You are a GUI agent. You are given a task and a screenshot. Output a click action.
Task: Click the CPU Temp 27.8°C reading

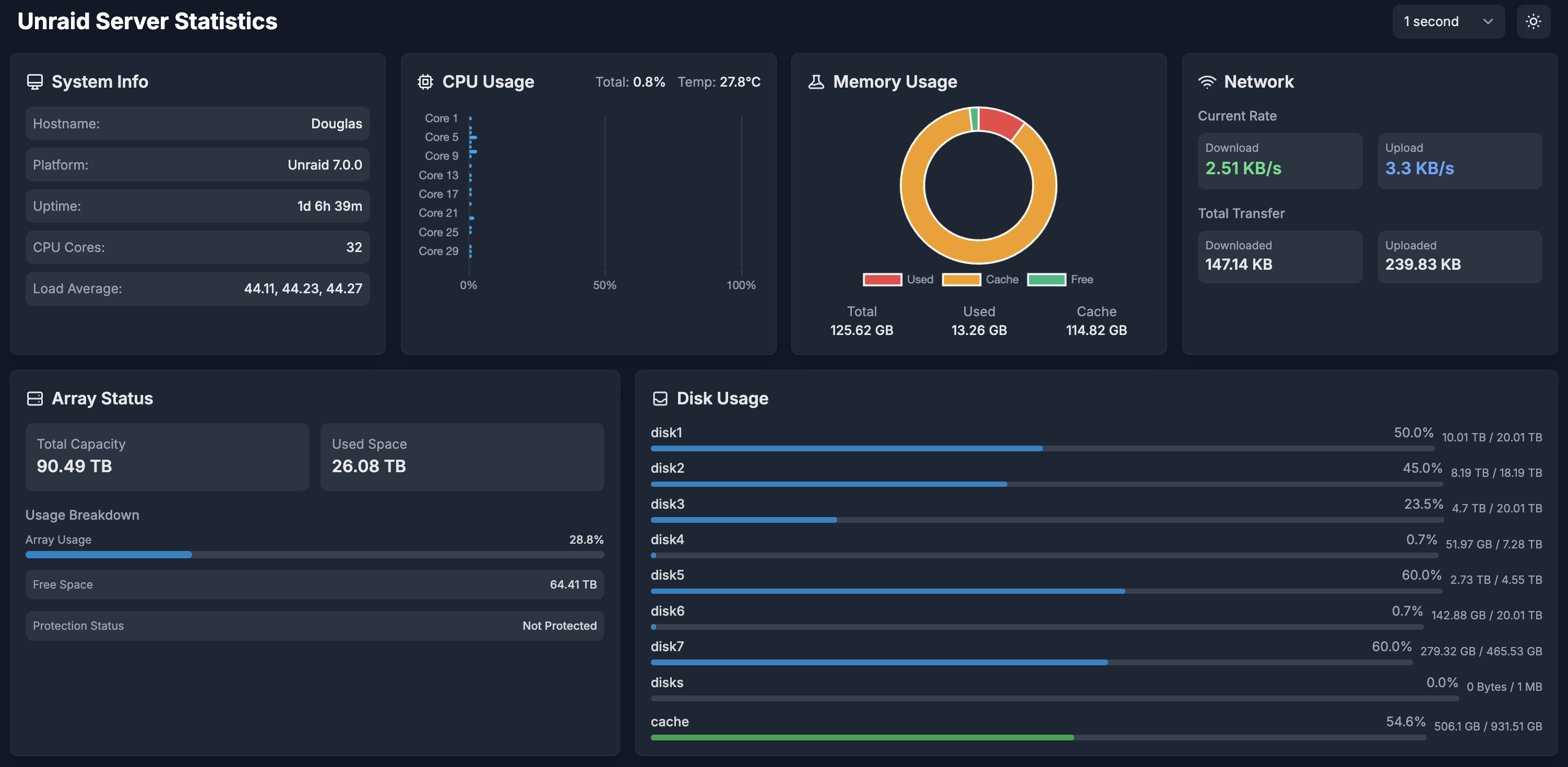719,81
